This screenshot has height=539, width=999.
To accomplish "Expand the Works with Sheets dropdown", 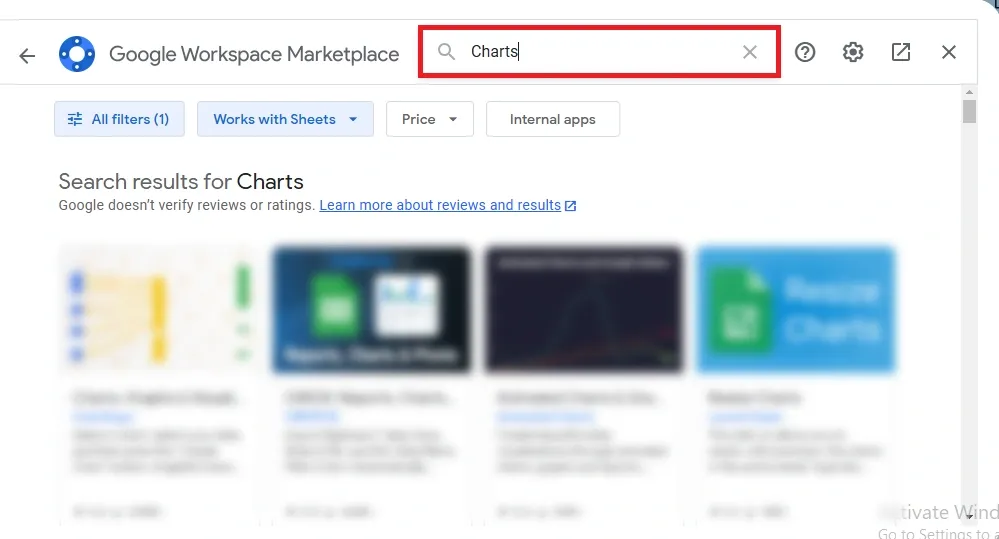I will coord(285,119).
